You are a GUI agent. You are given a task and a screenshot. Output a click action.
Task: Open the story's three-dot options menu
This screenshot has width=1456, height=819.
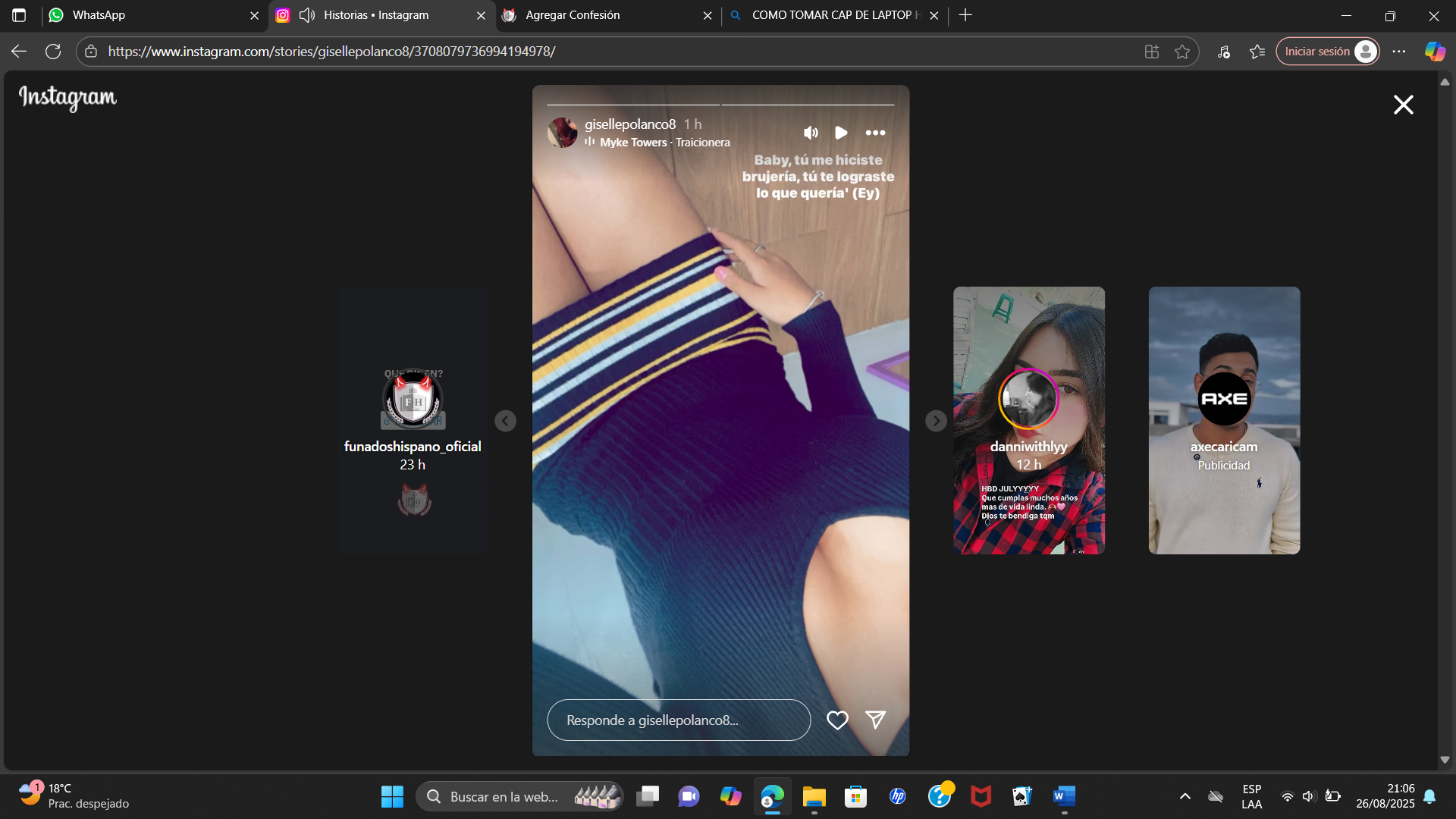(875, 133)
